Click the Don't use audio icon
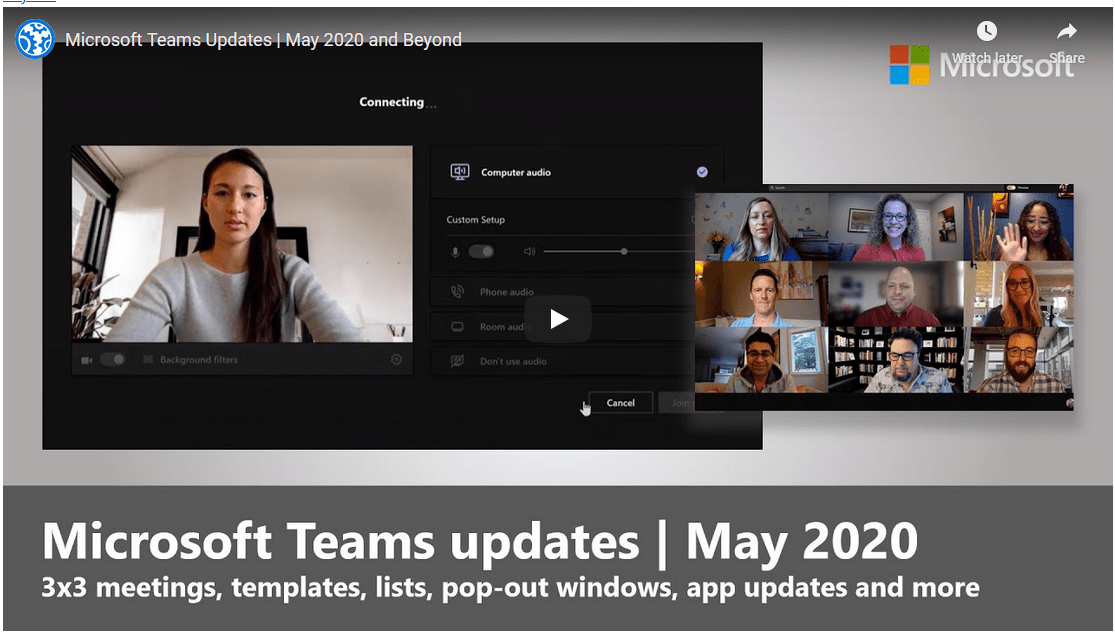The width and height of the screenshot is (1115, 632). (457, 361)
